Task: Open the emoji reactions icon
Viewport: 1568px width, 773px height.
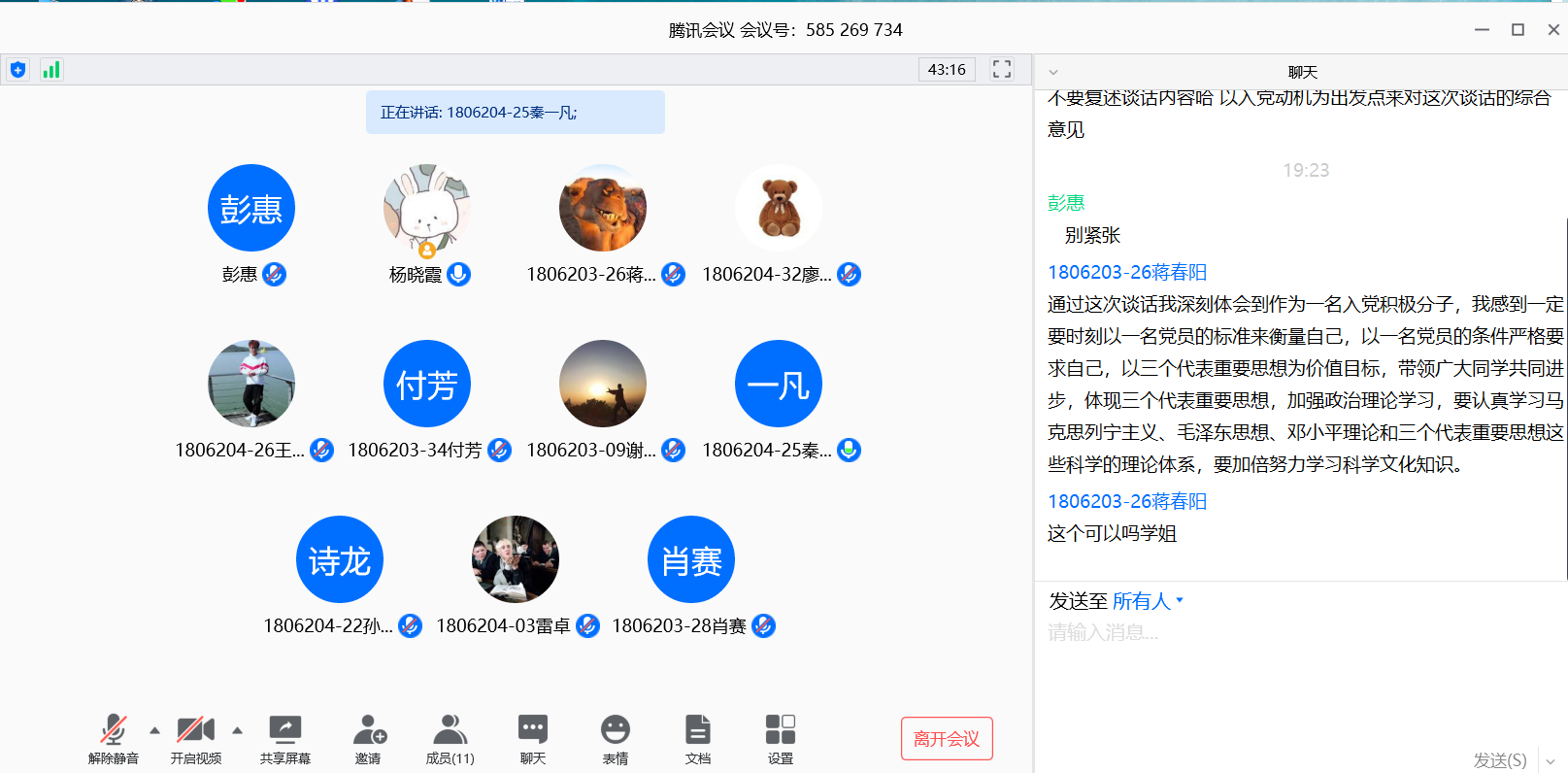Action: (615, 730)
